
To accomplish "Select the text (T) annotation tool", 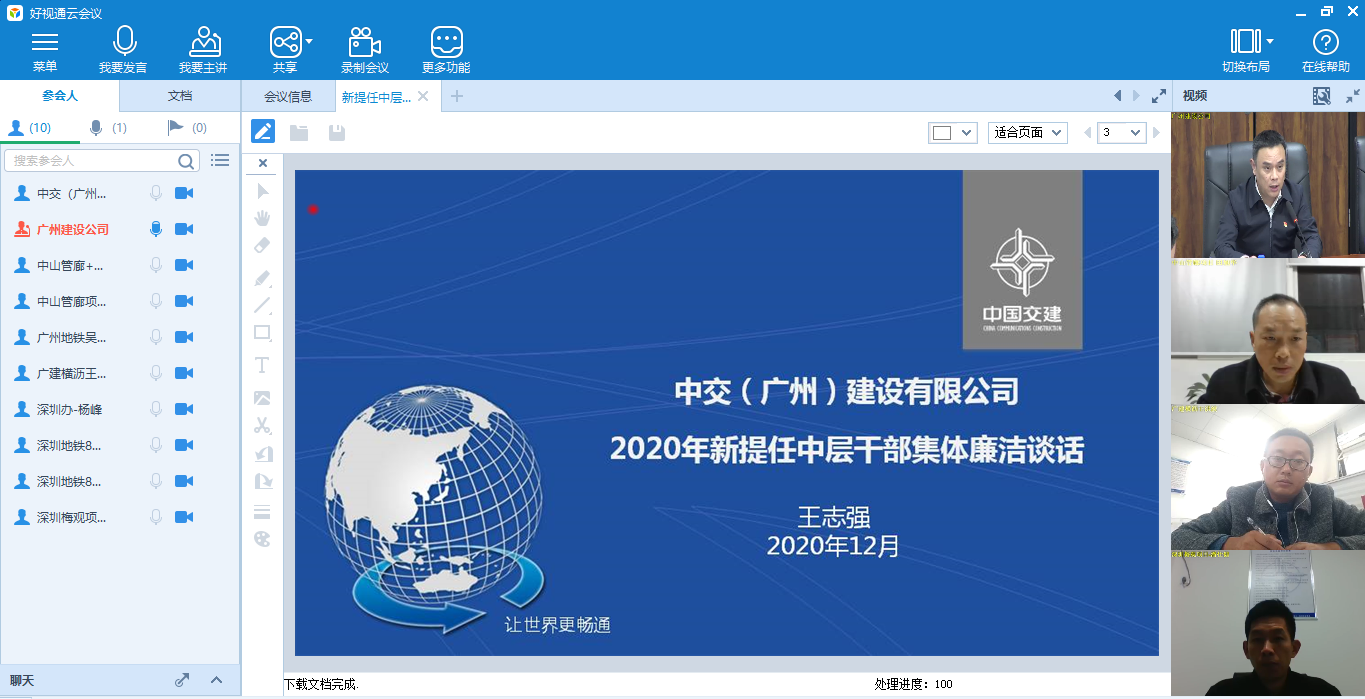I will click(x=261, y=365).
